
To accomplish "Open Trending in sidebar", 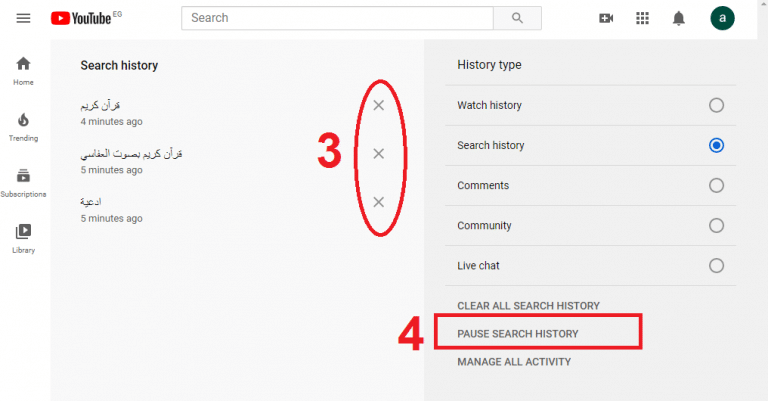I will 23,127.
